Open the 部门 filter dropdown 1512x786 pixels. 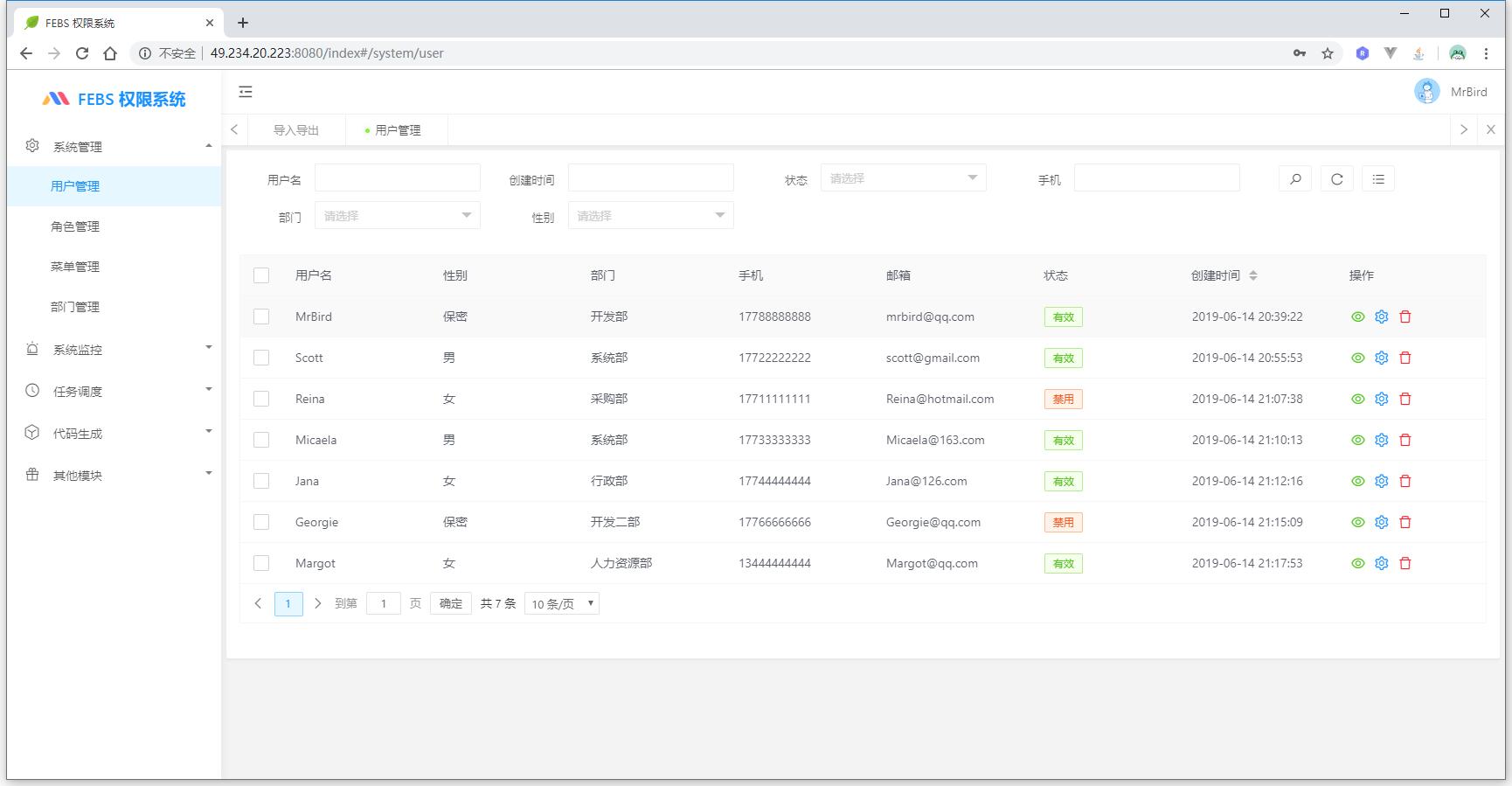398,215
